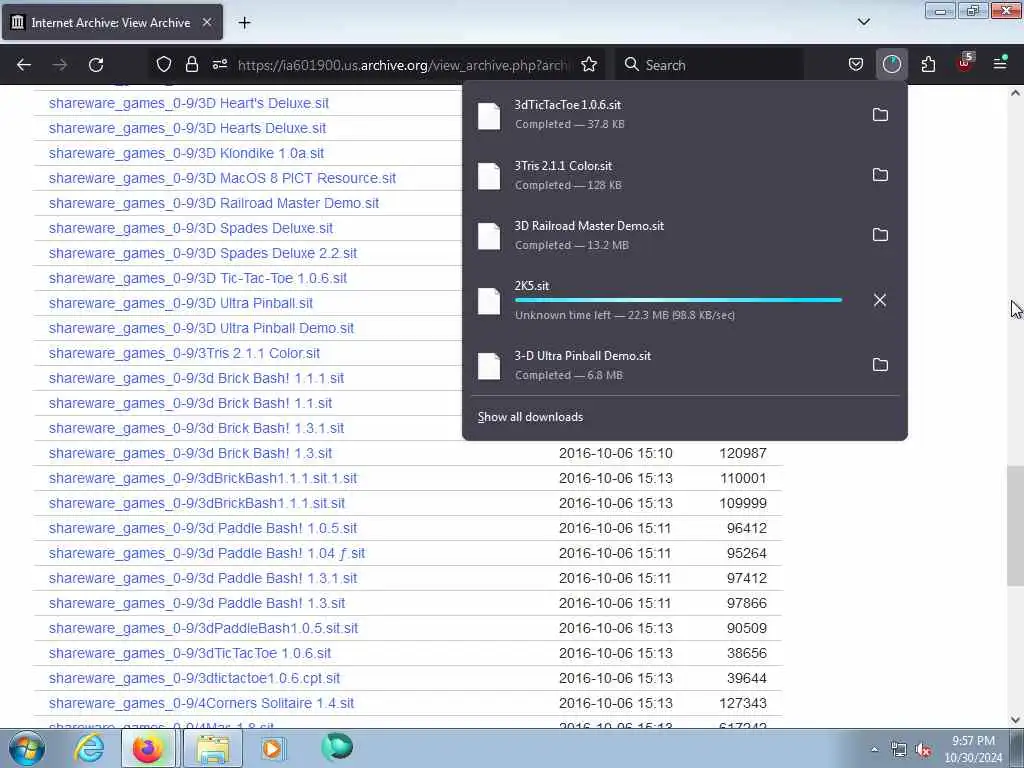Open the Pocket save icon

click(856, 64)
